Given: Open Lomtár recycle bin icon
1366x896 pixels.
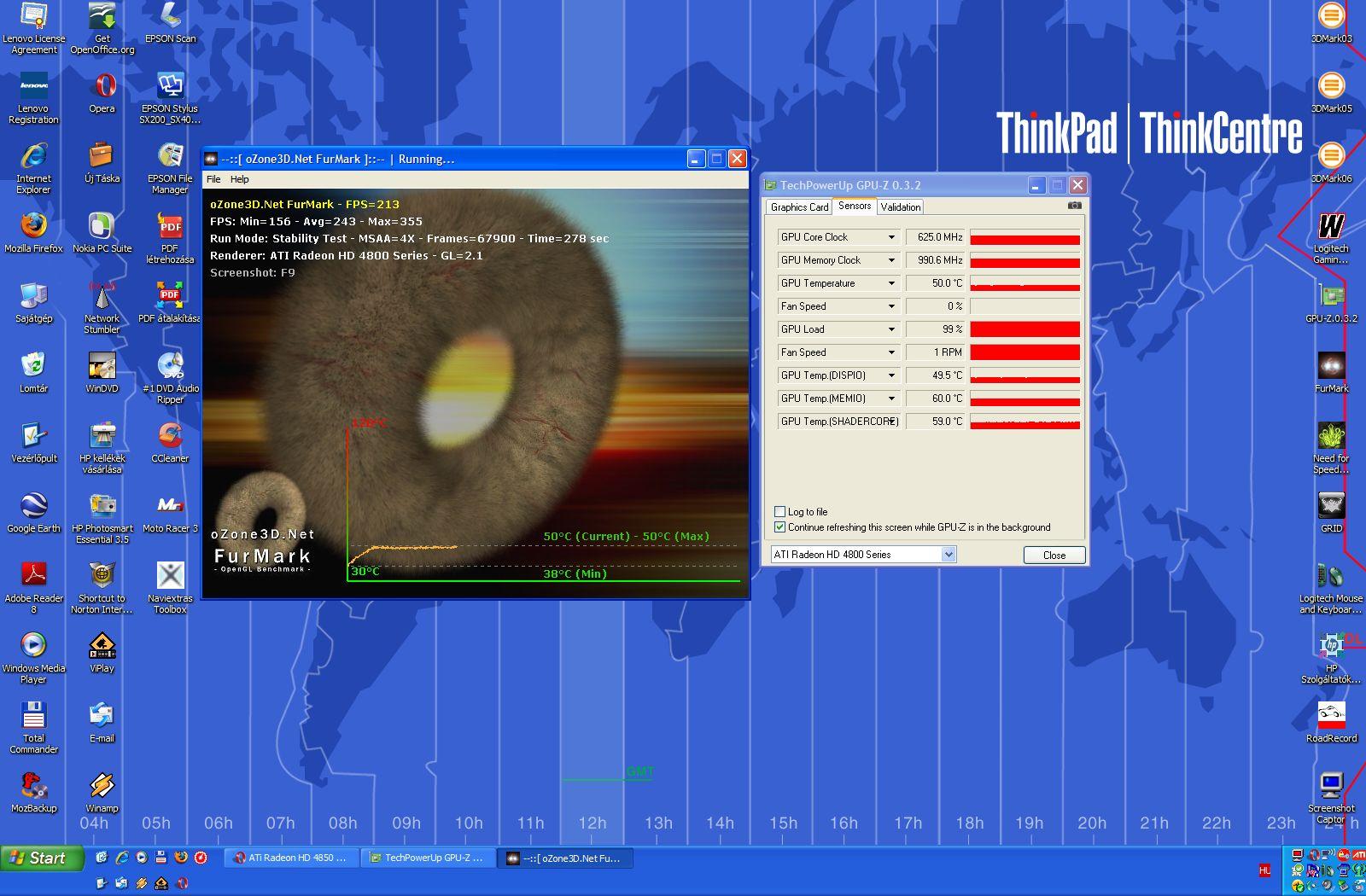Looking at the screenshot, I should [x=33, y=372].
